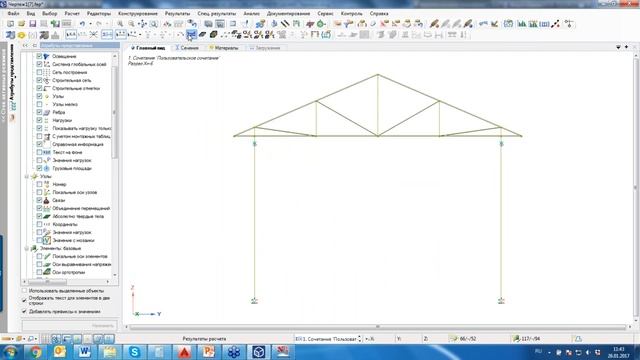Viewport: 640px width, 360px height.
Task: Toggle 'Добавлять префиксы к значениям' checkbox
Action: pos(24,311)
